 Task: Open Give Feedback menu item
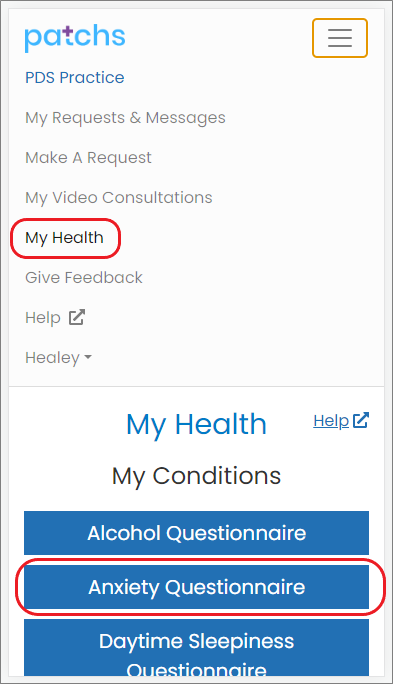click(x=84, y=277)
